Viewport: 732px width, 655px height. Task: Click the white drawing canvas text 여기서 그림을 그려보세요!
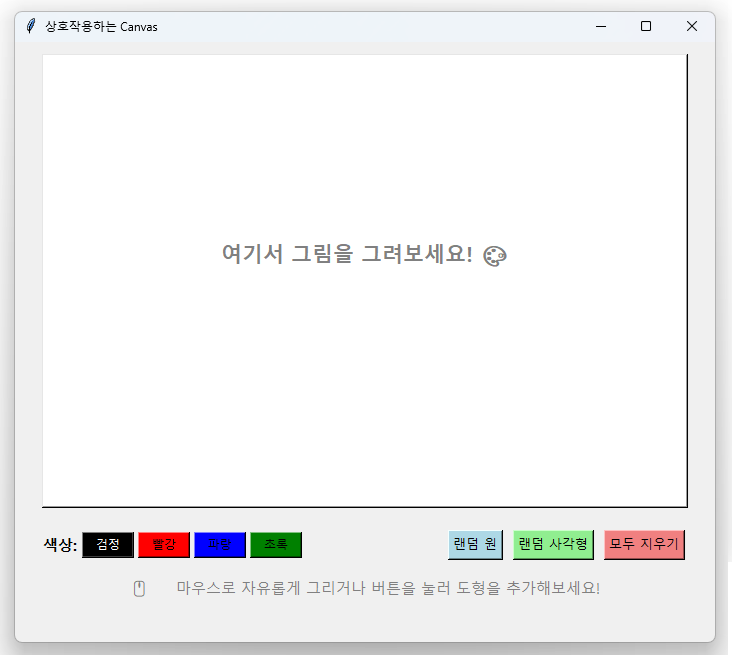347,254
